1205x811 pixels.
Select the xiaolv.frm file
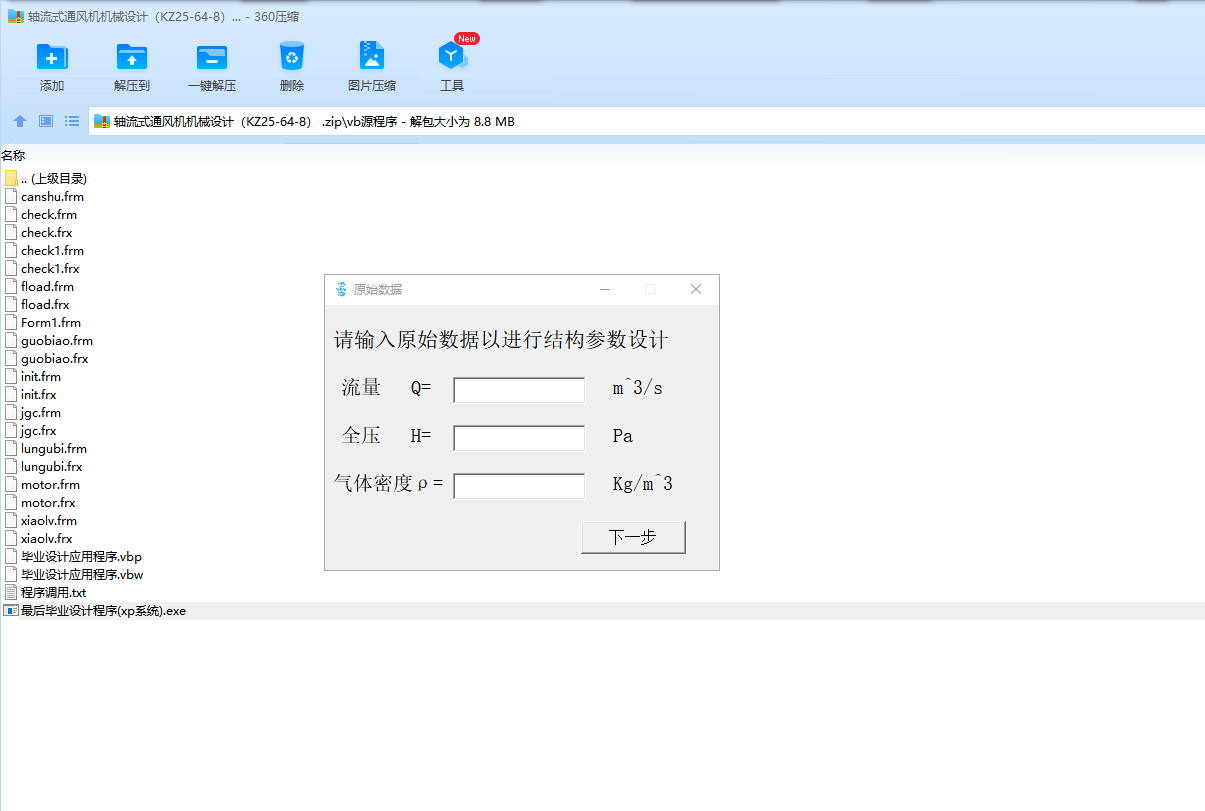point(49,521)
